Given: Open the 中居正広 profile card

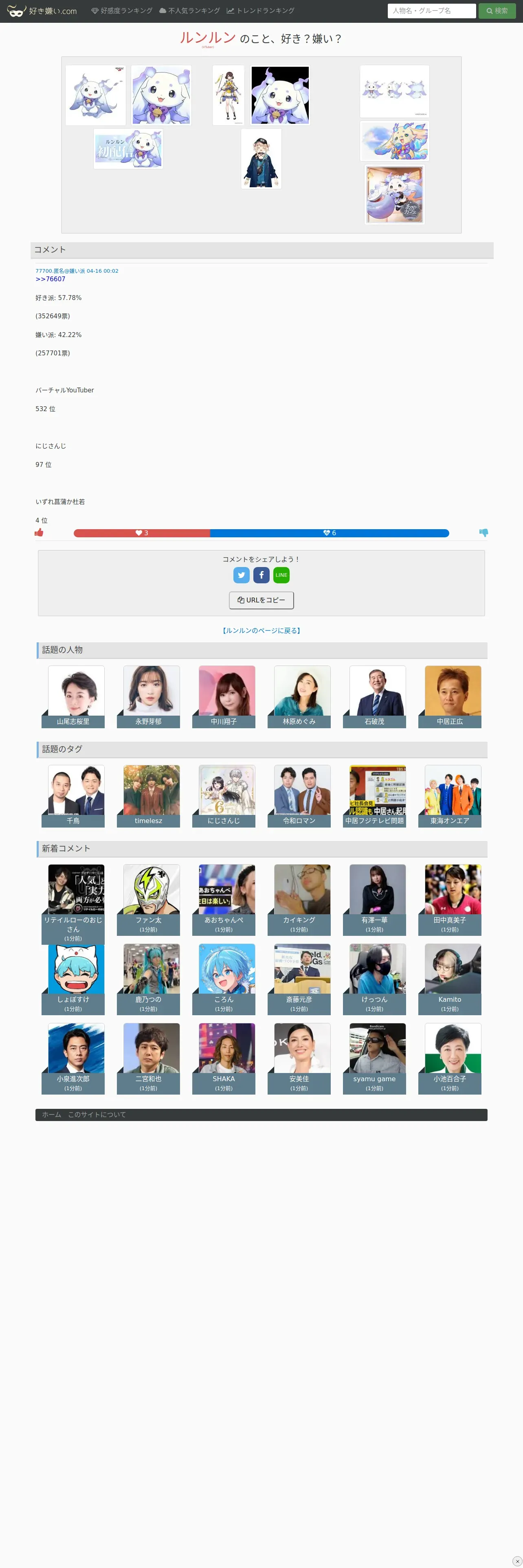Looking at the screenshot, I should click(x=450, y=696).
